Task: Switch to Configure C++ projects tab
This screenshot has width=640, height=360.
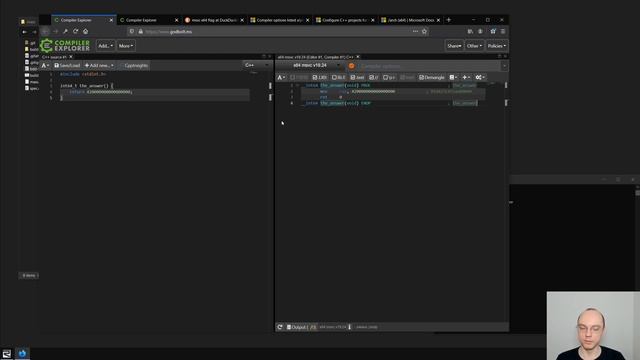Action: (345, 20)
